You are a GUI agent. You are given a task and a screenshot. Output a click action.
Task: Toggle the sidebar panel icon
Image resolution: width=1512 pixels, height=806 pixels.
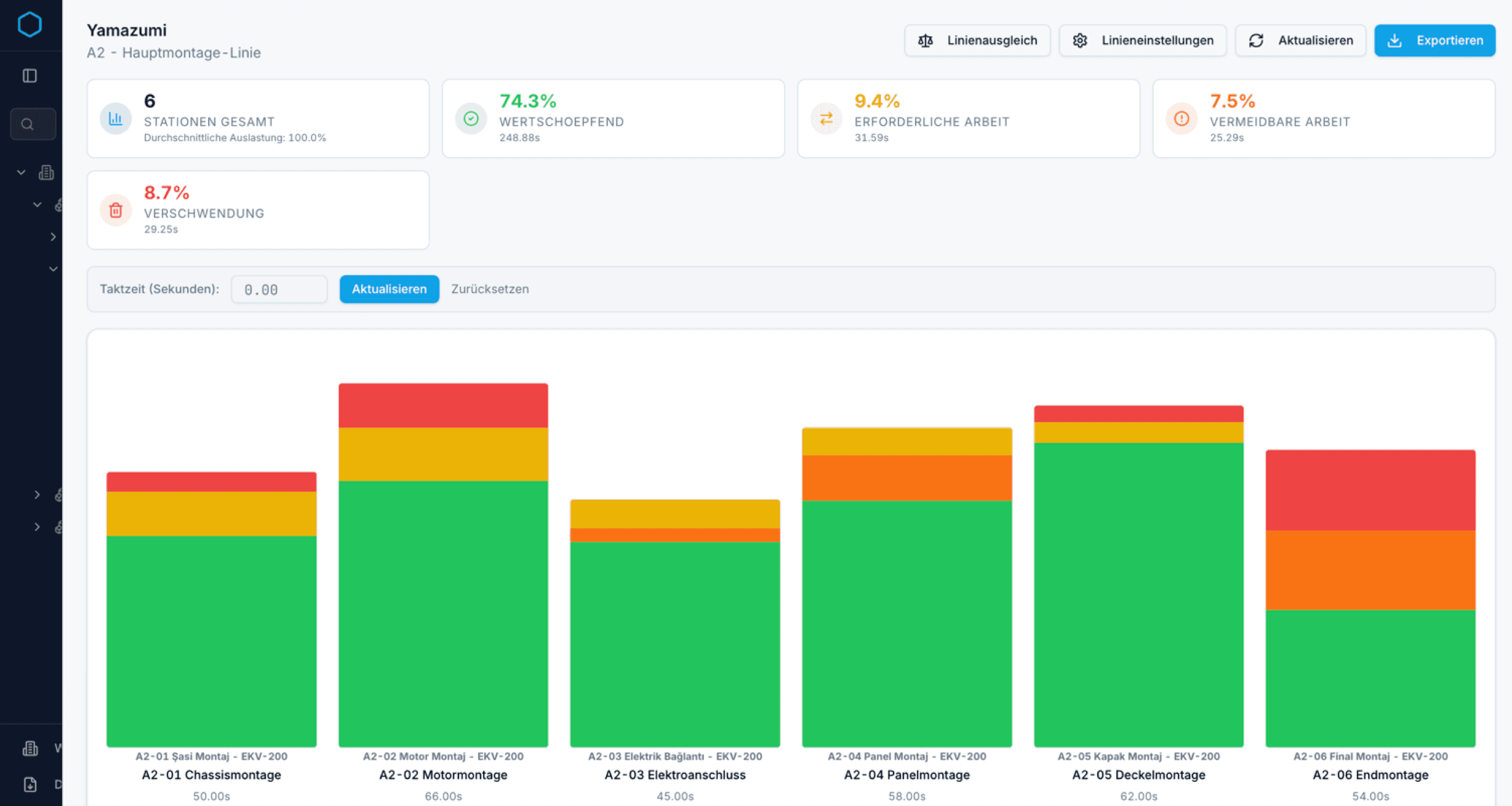point(30,76)
